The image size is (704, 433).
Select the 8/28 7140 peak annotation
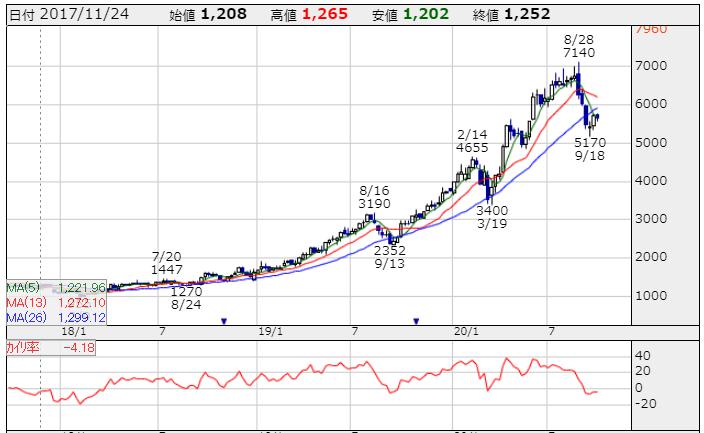tap(580, 43)
